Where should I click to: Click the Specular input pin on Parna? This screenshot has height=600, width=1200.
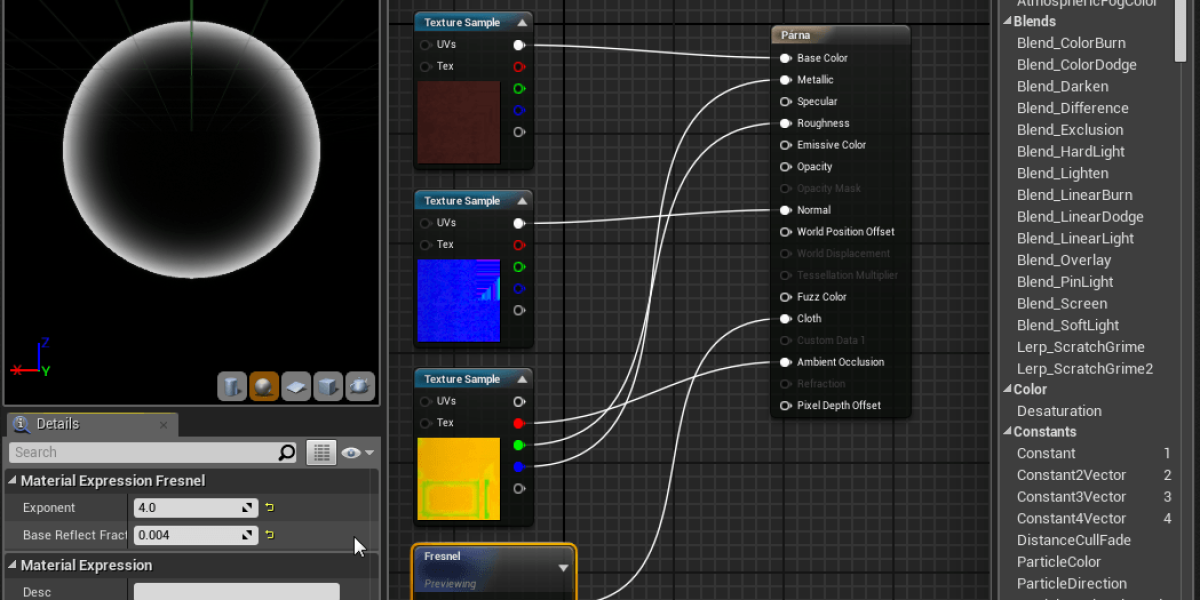786,102
